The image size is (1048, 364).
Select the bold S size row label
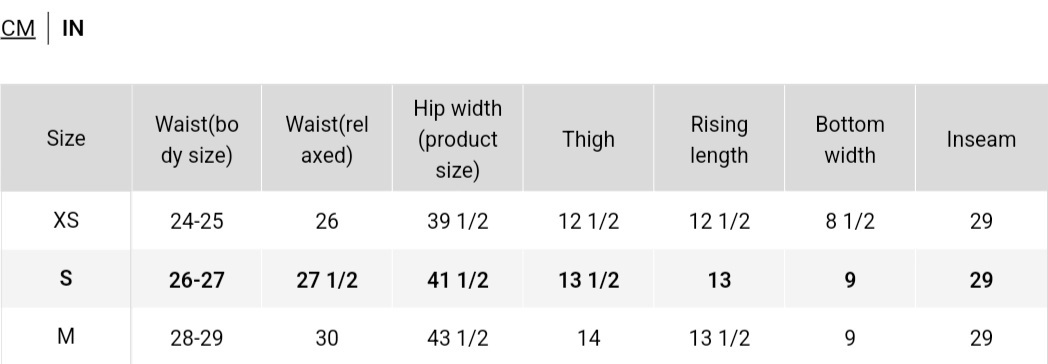66,279
